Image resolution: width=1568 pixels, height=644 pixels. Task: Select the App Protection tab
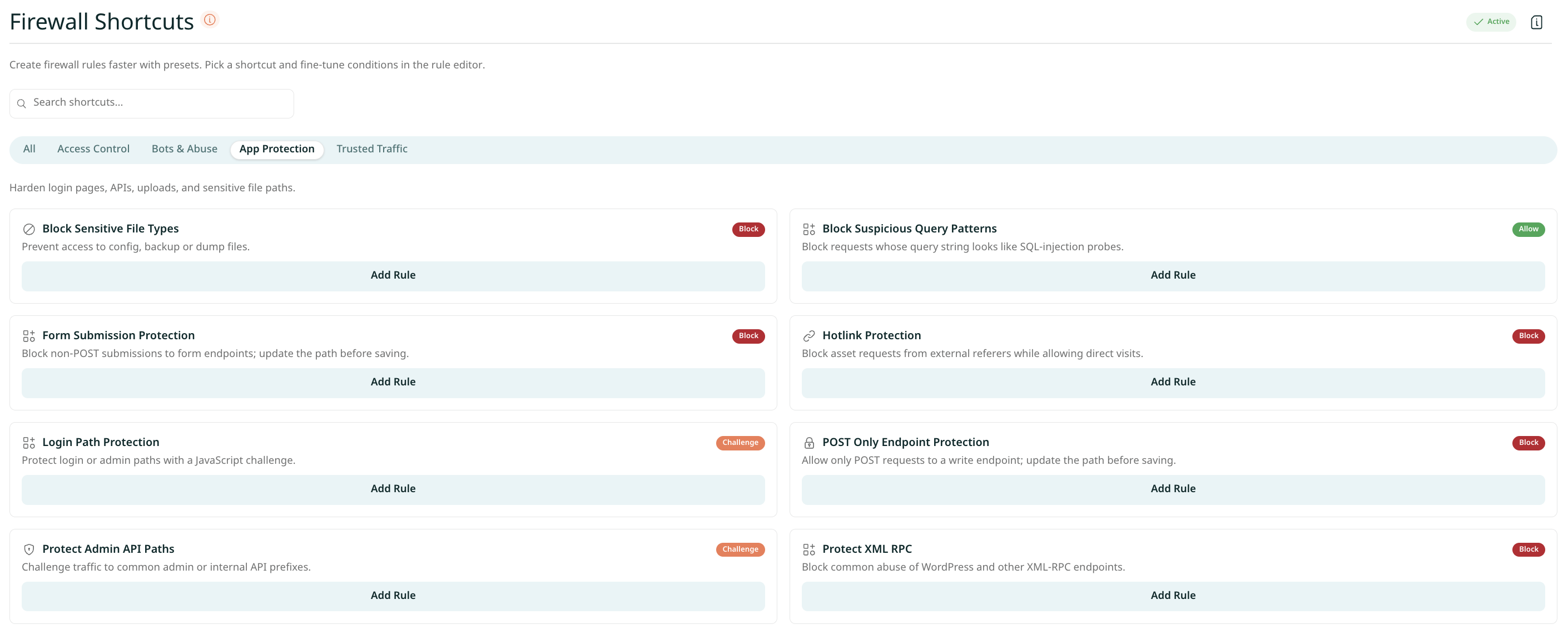(277, 149)
